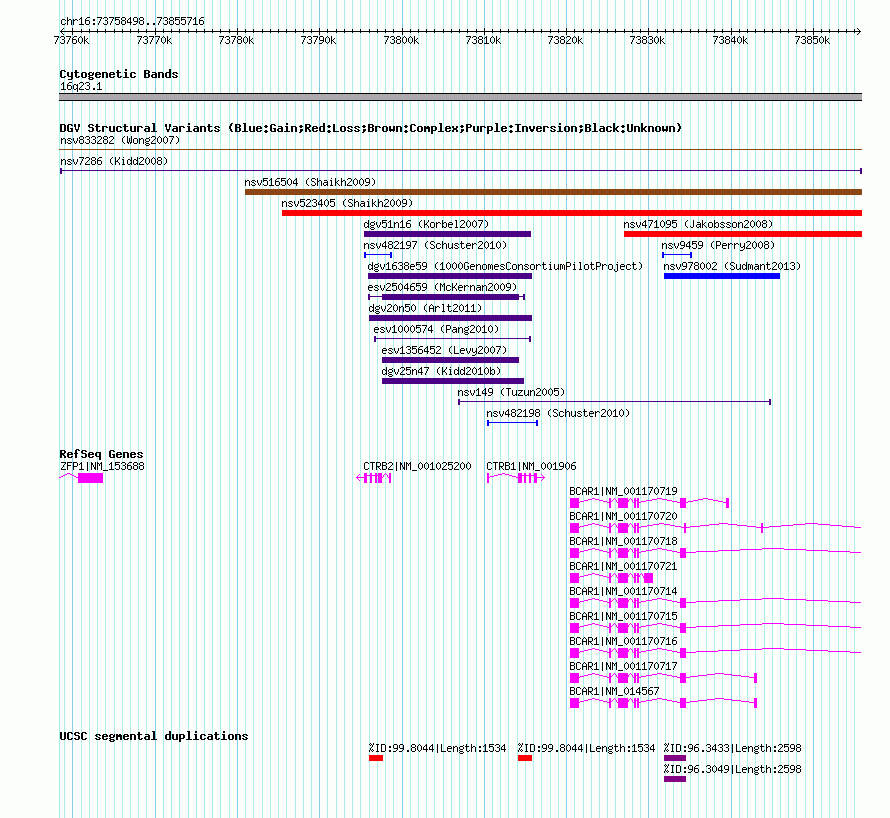This screenshot has height=818, width=890.
Task: Select the 73820k ruler tick label
Action: [x=565, y=40]
